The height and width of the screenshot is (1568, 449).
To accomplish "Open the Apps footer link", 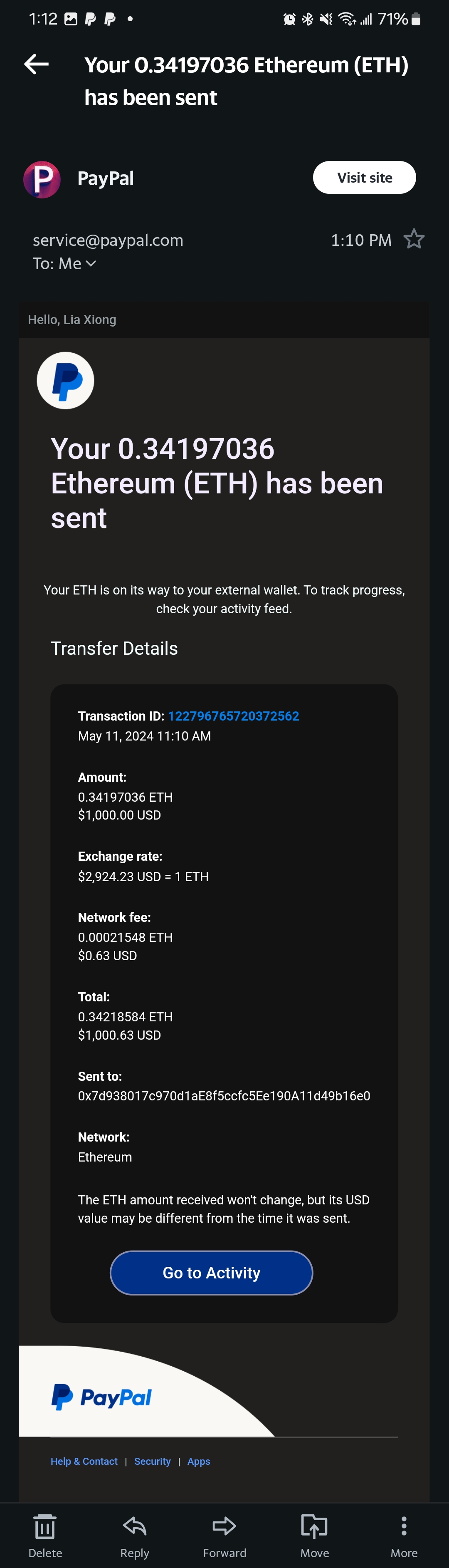I will click(x=198, y=1461).
